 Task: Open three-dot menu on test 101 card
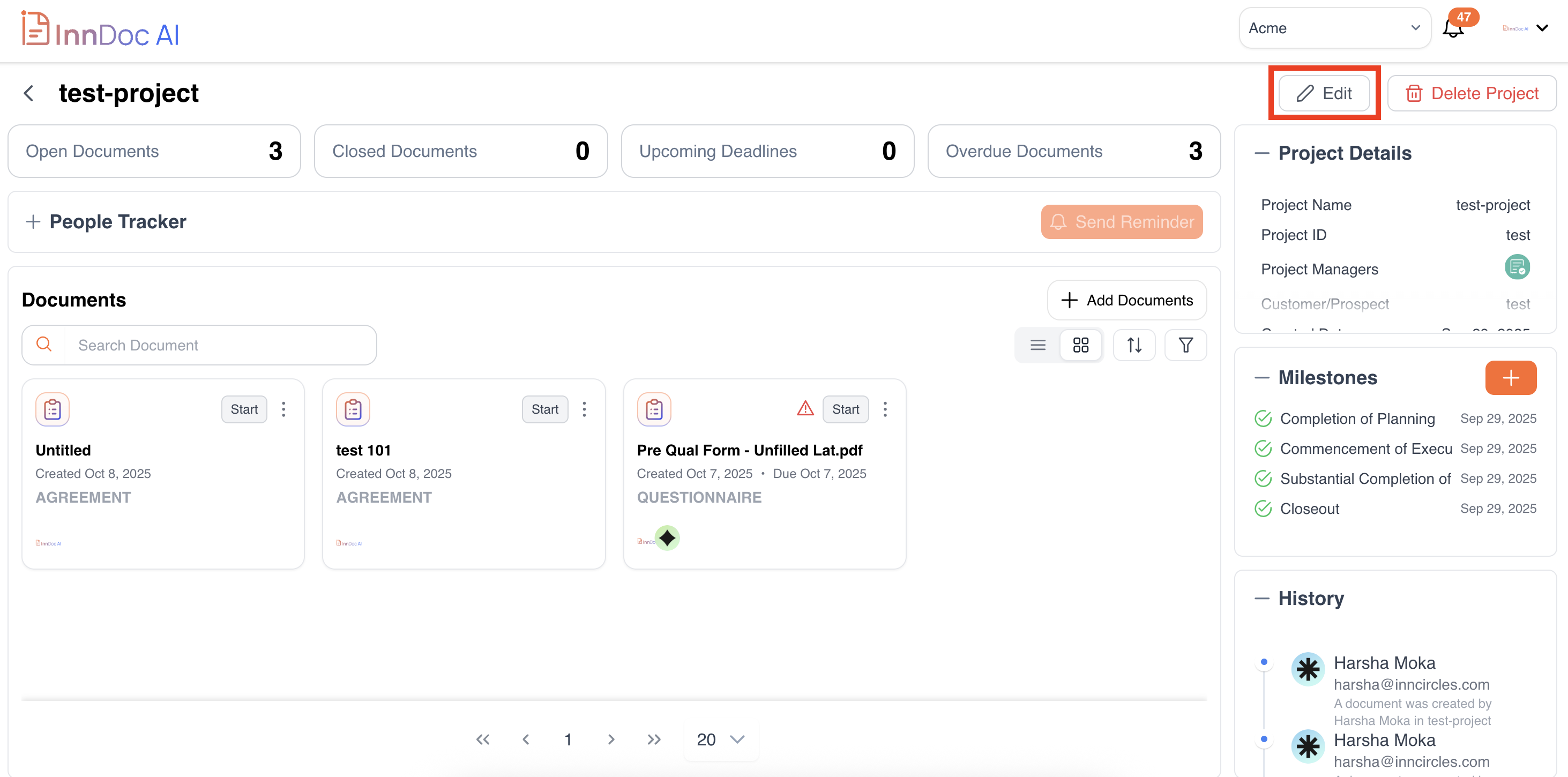pyautogui.click(x=584, y=409)
